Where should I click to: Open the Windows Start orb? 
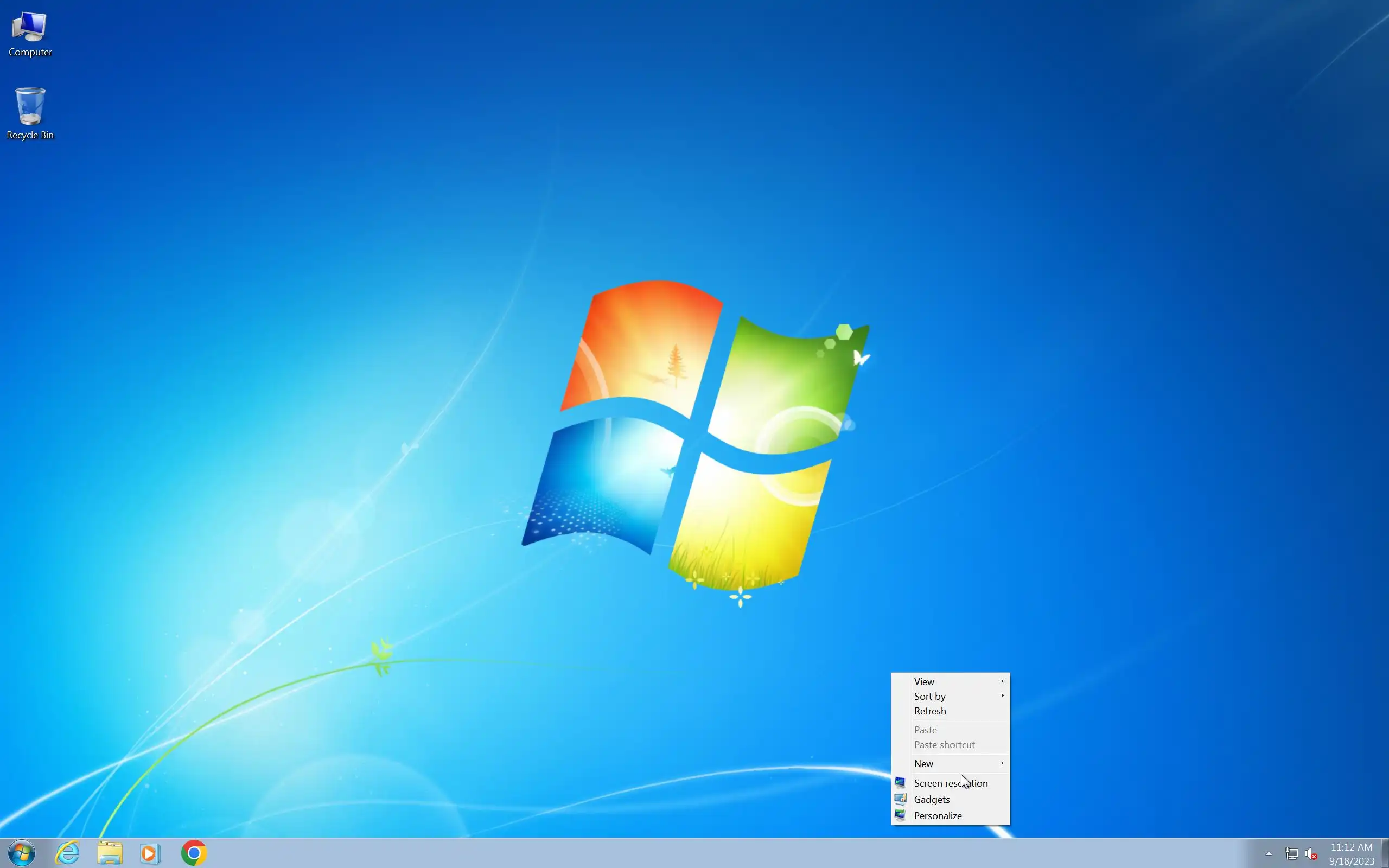click(22, 853)
